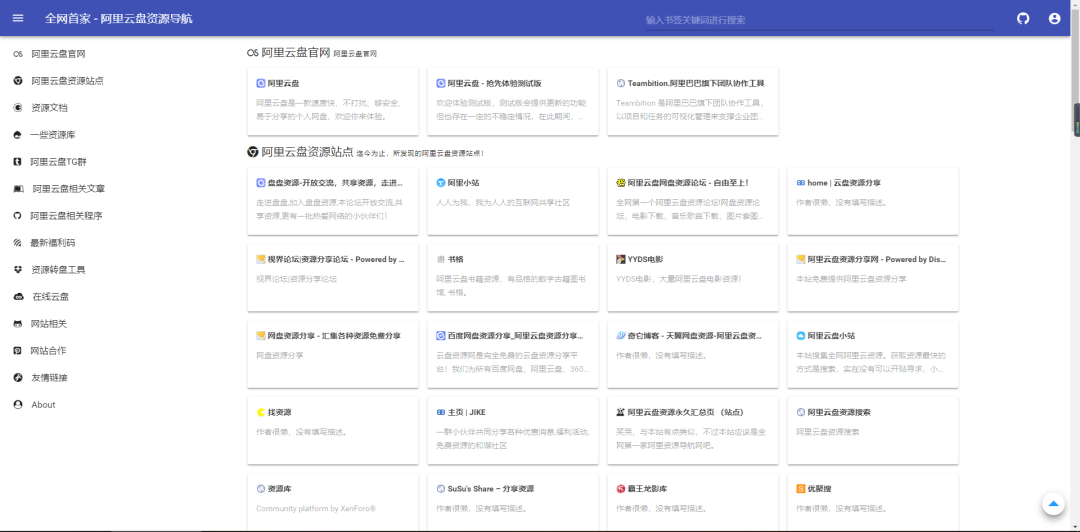Open the Teambition card
Image resolution: width=1080 pixels, height=532 pixels.
coord(693,102)
